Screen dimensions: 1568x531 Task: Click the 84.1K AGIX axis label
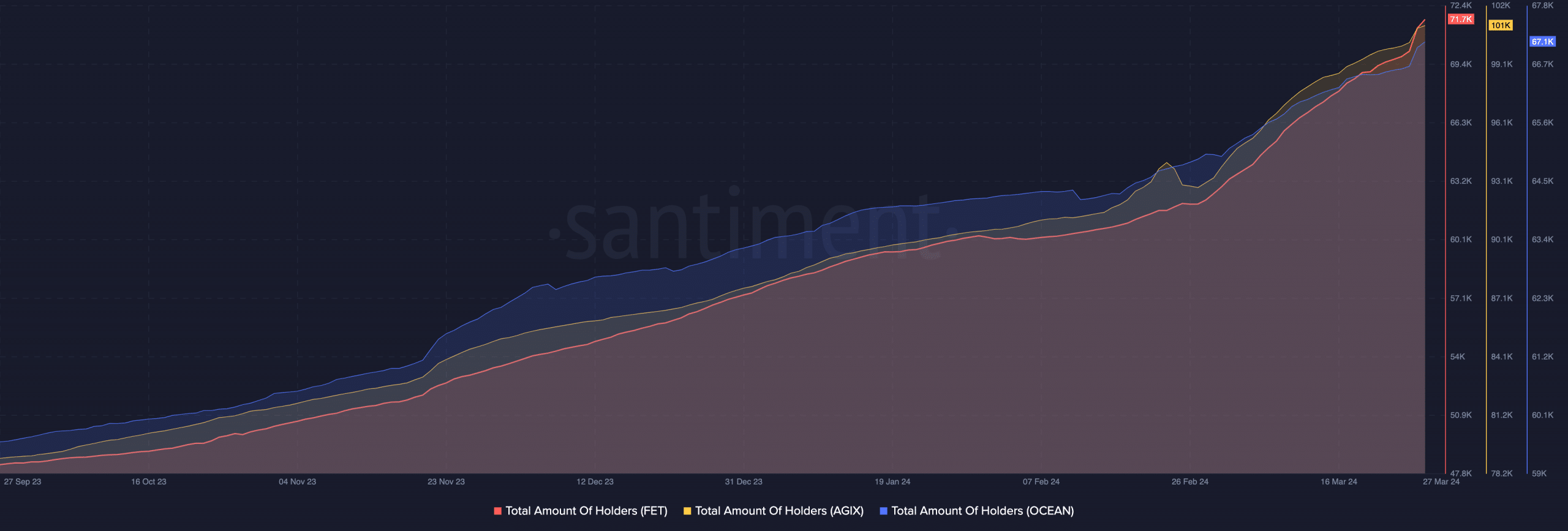[1502, 356]
